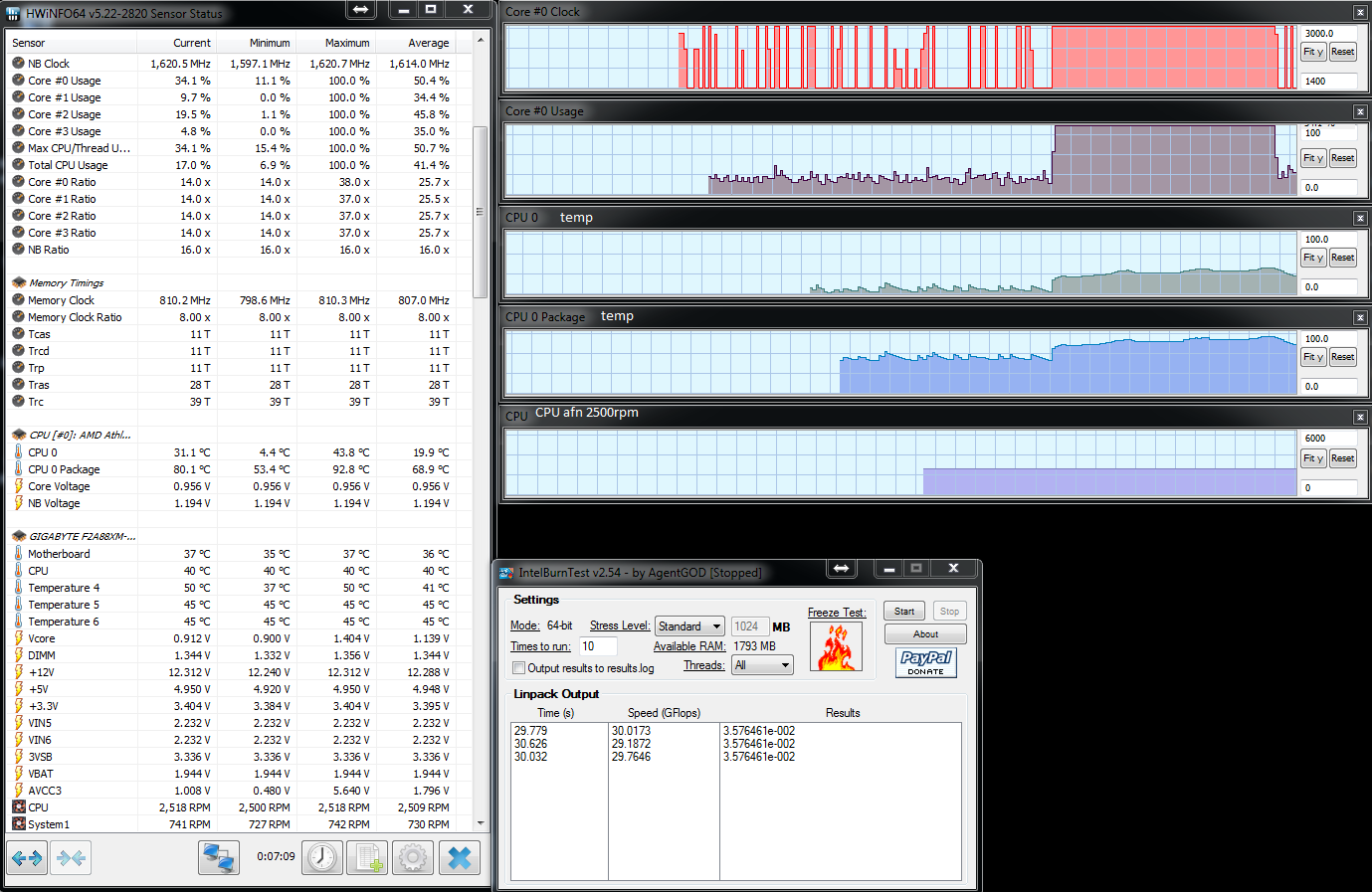Click the IntelBurnTest title bar app icon
The image size is (1372, 892).
[x=506, y=573]
